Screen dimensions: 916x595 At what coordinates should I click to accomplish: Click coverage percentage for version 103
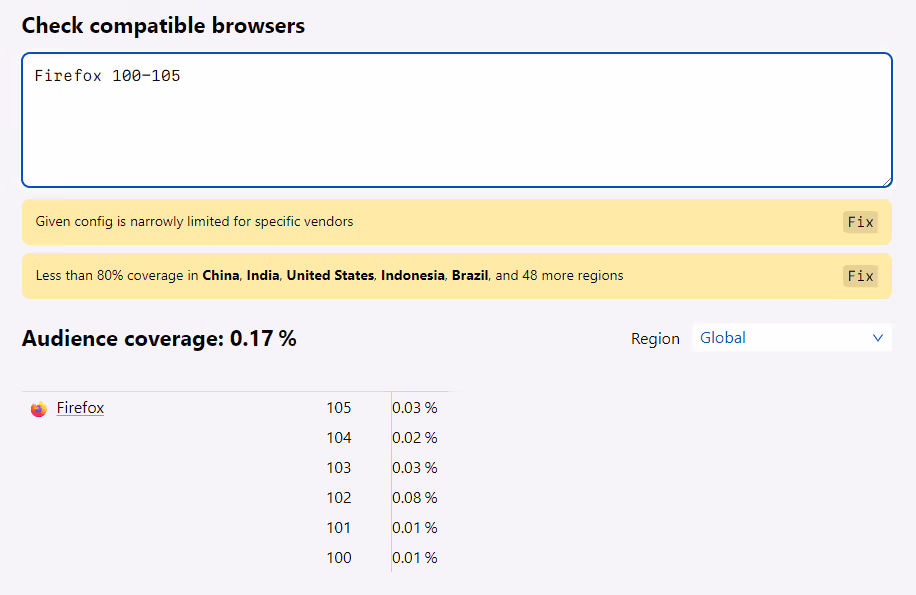click(415, 468)
